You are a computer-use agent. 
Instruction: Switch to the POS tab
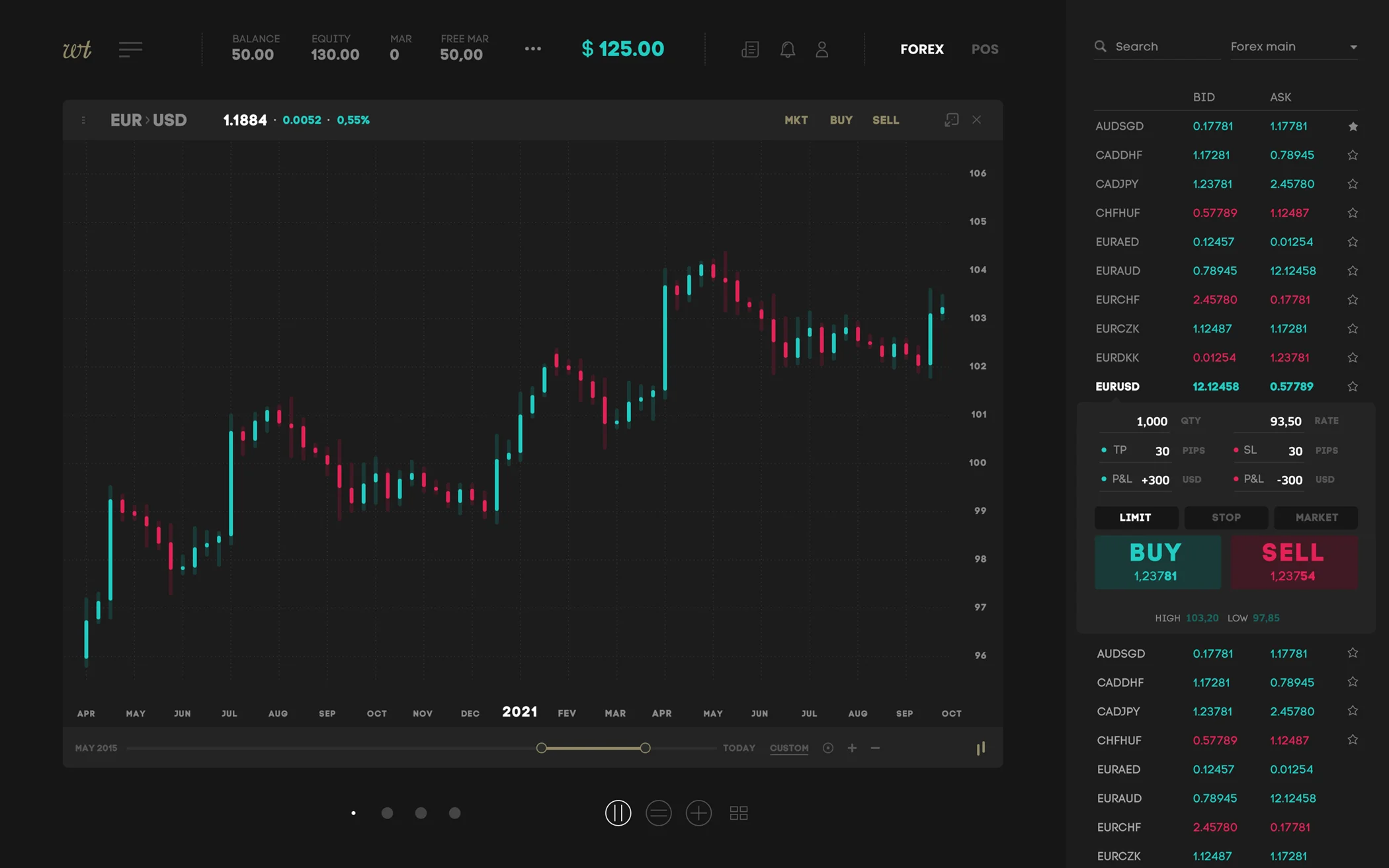coord(985,50)
